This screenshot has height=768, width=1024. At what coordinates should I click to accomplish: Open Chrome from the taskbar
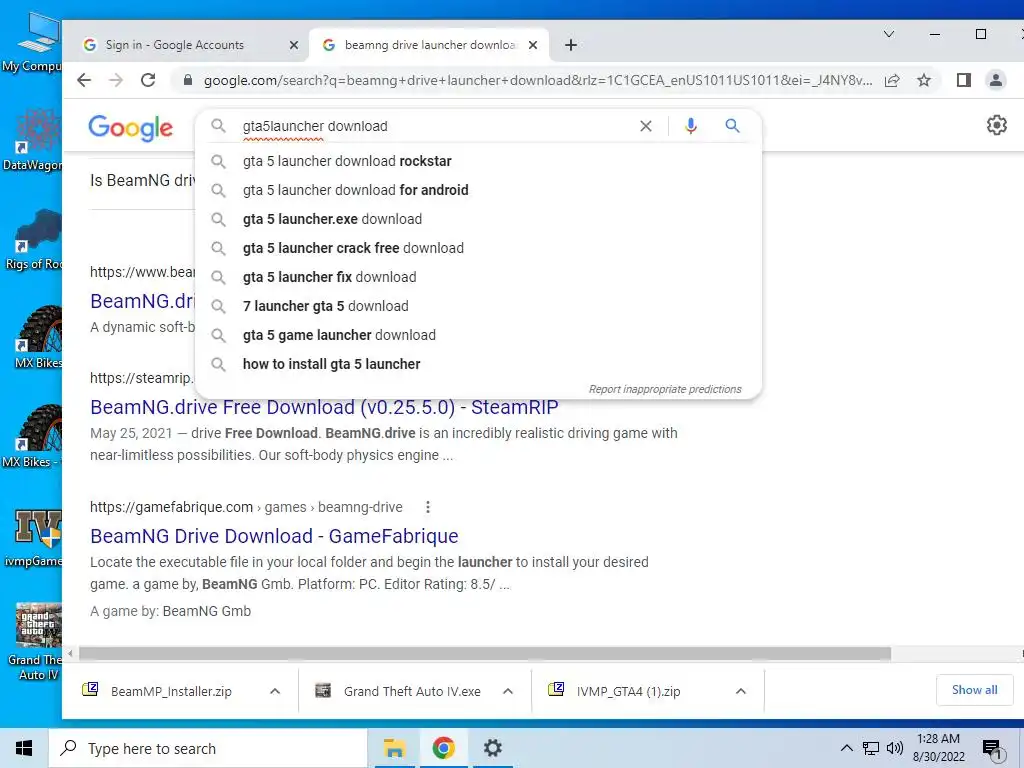[x=443, y=748]
